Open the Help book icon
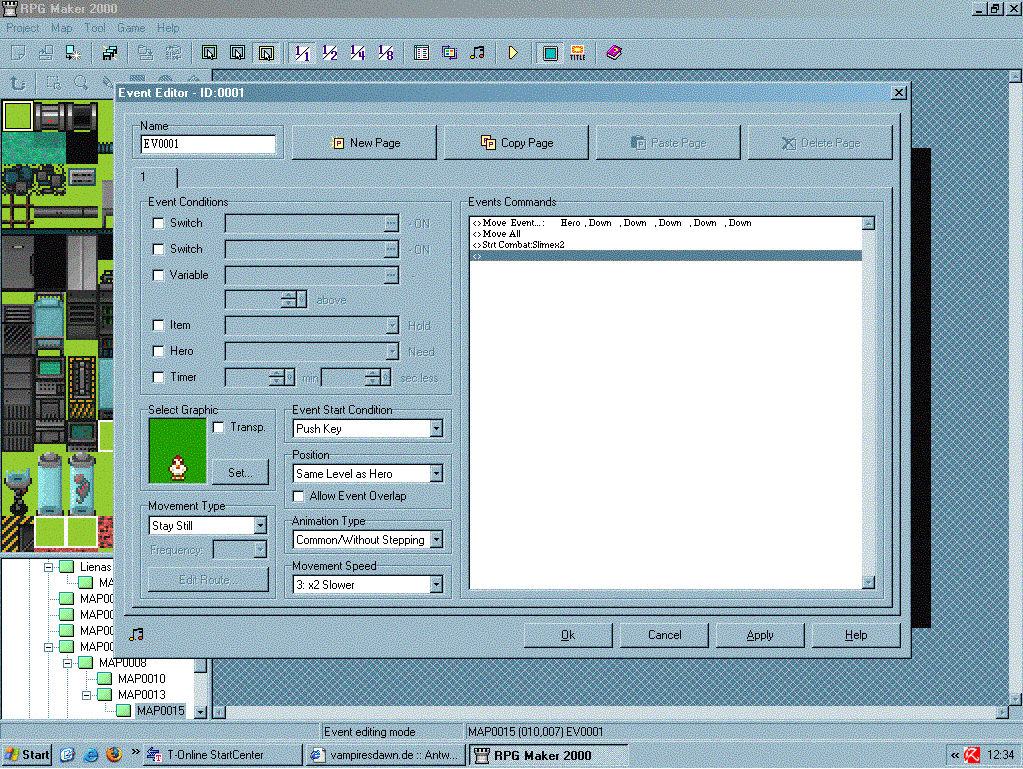This screenshot has height=769, width=1023. point(614,53)
